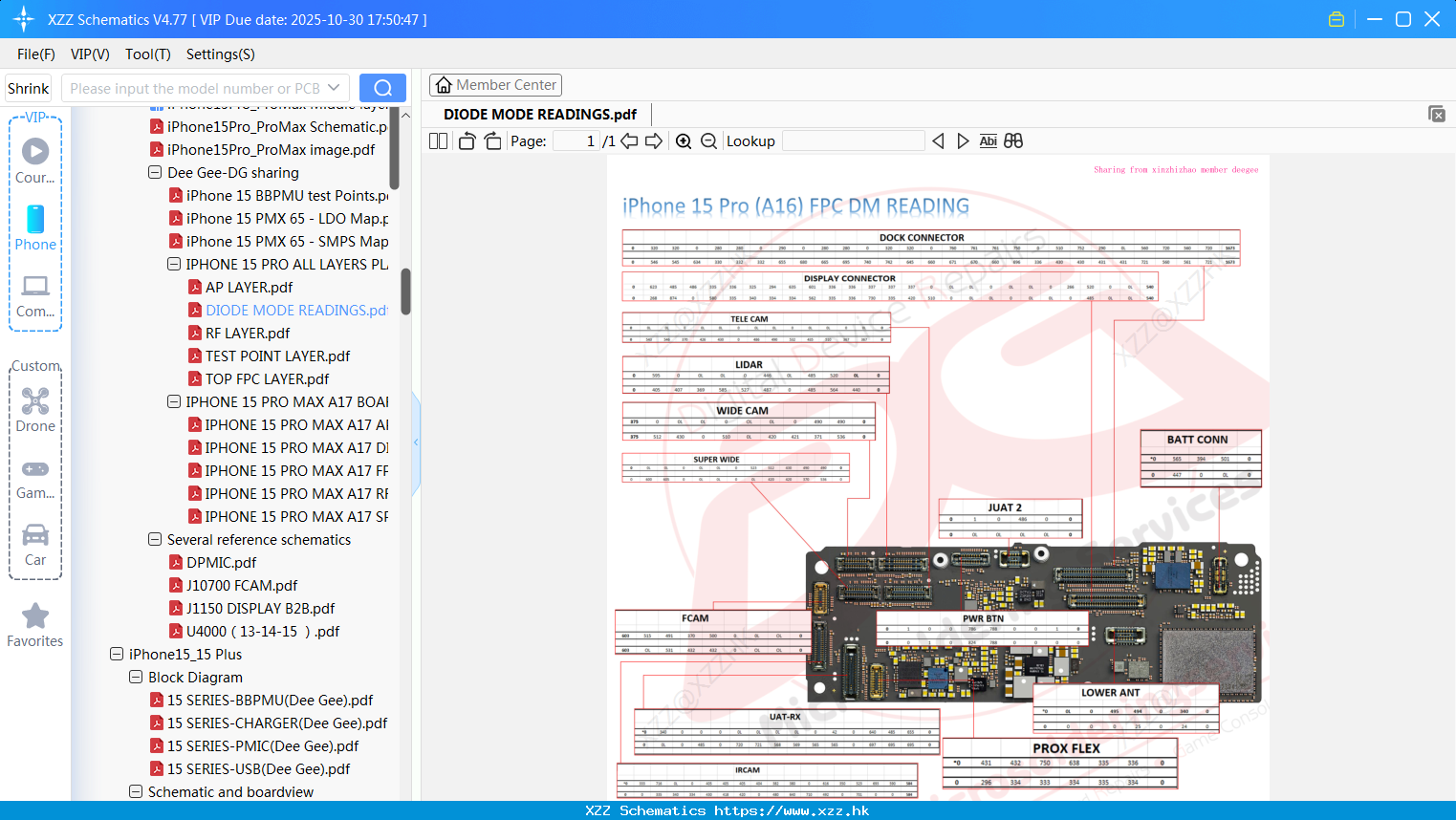Screen dimensions: 1456x820
Task: Collapse the left panel splitter handle
Action: (x=416, y=442)
